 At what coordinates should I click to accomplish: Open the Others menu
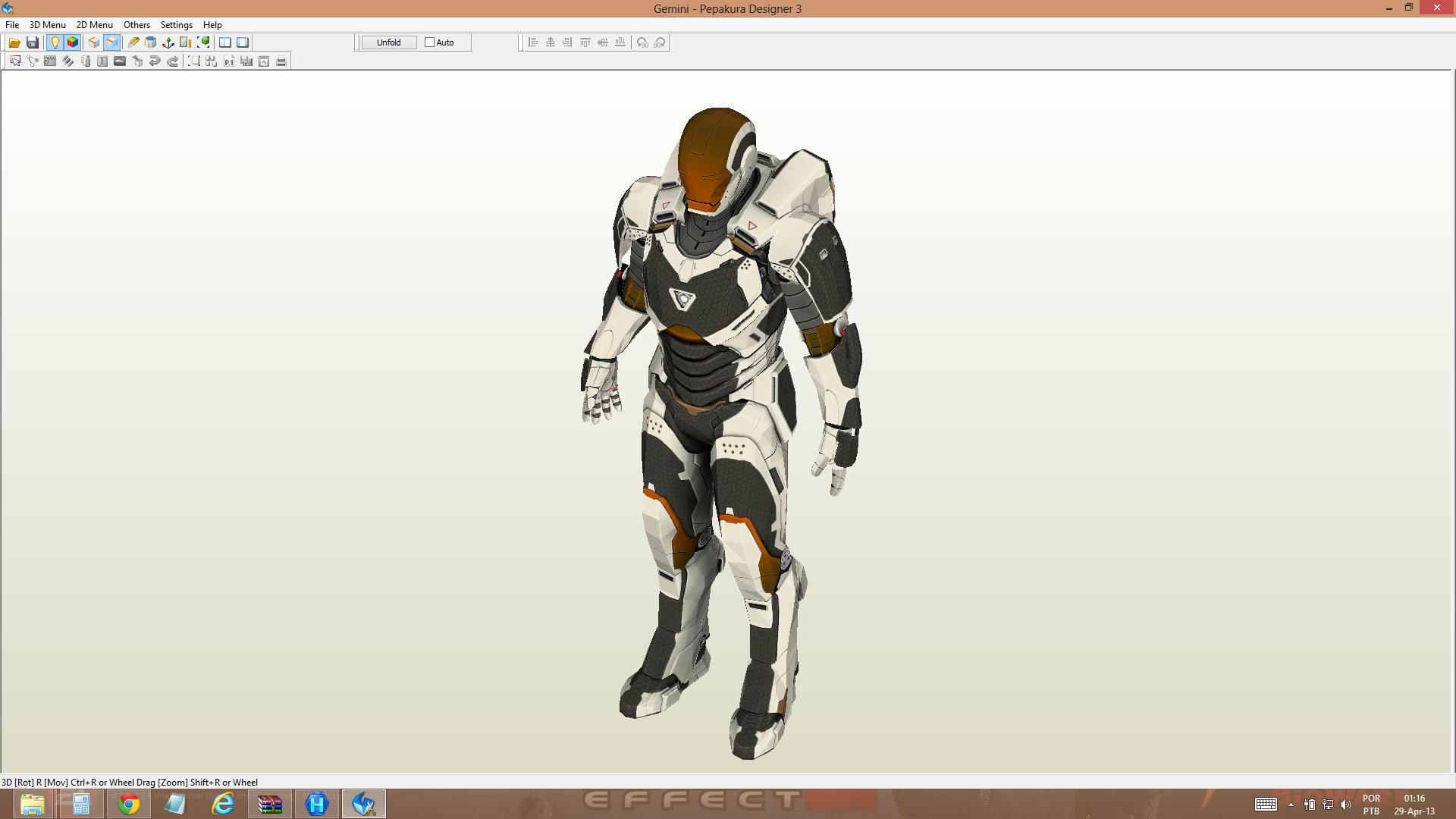pos(137,25)
